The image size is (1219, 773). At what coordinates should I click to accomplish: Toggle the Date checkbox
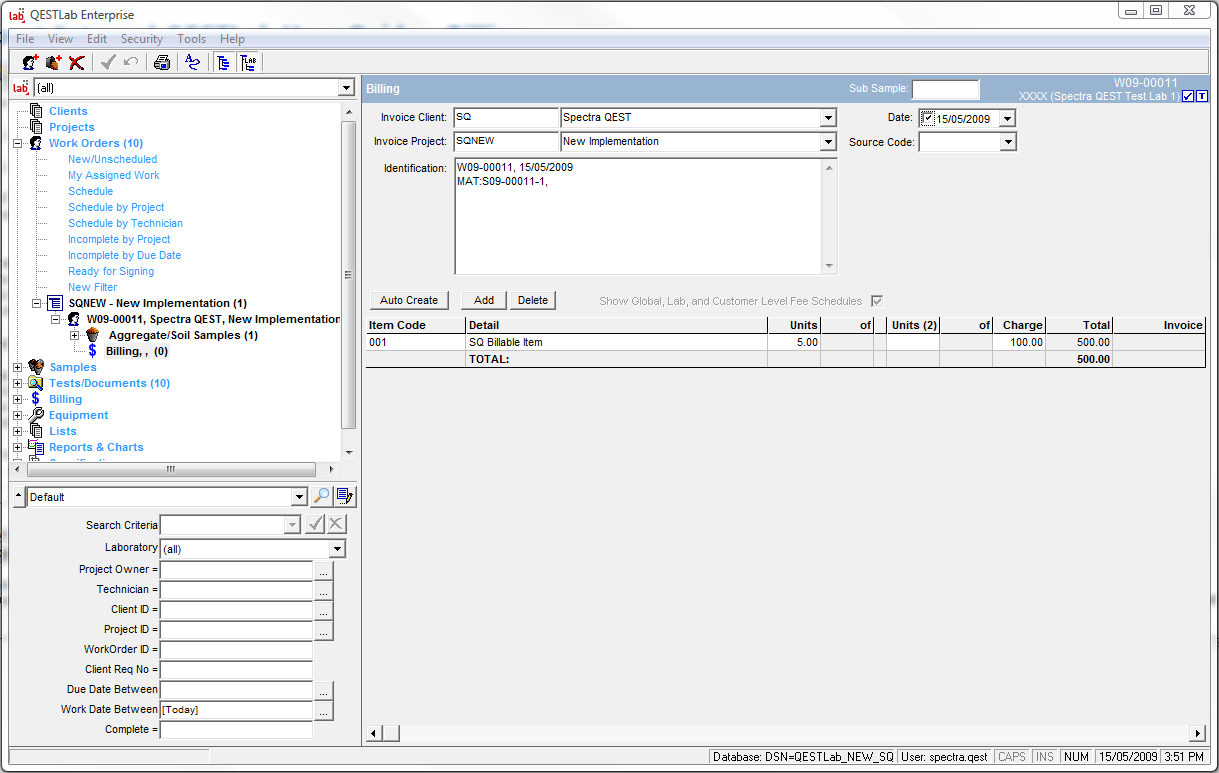pyautogui.click(x=927, y=118)
